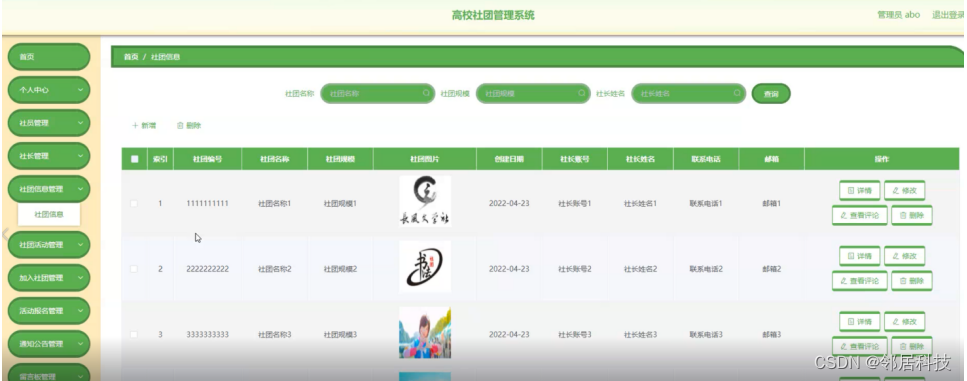The height and width of the screenshot is (381, 967).
Task: Expand 通知公告管理 sidebar menu
Action: [x=49, y=344]
